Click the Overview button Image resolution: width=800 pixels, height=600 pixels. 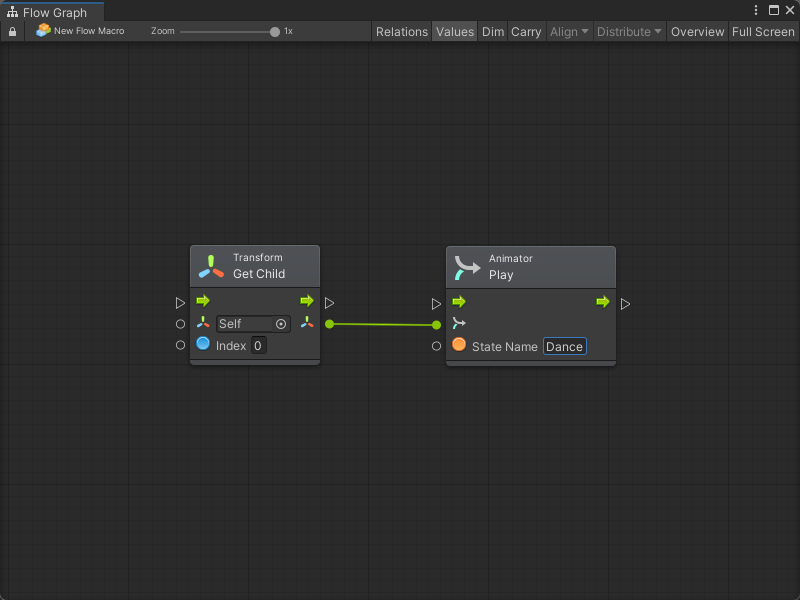[697, 32]
